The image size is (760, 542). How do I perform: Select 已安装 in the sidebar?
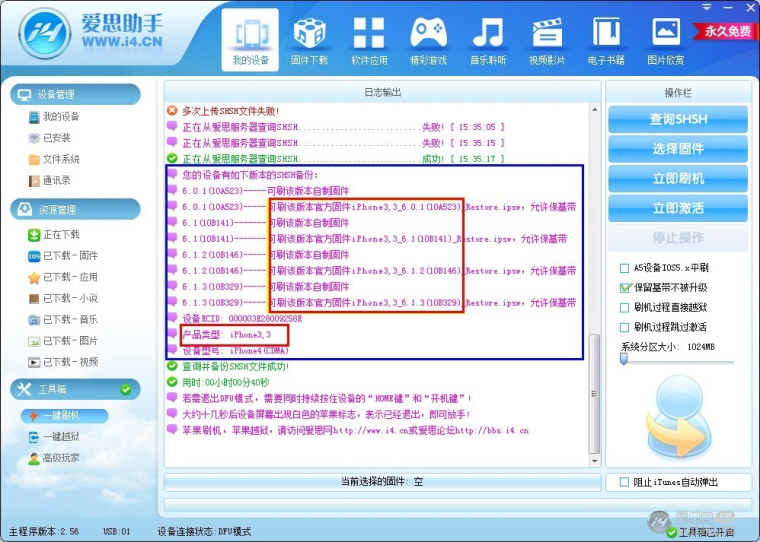(x=49, y=138)
